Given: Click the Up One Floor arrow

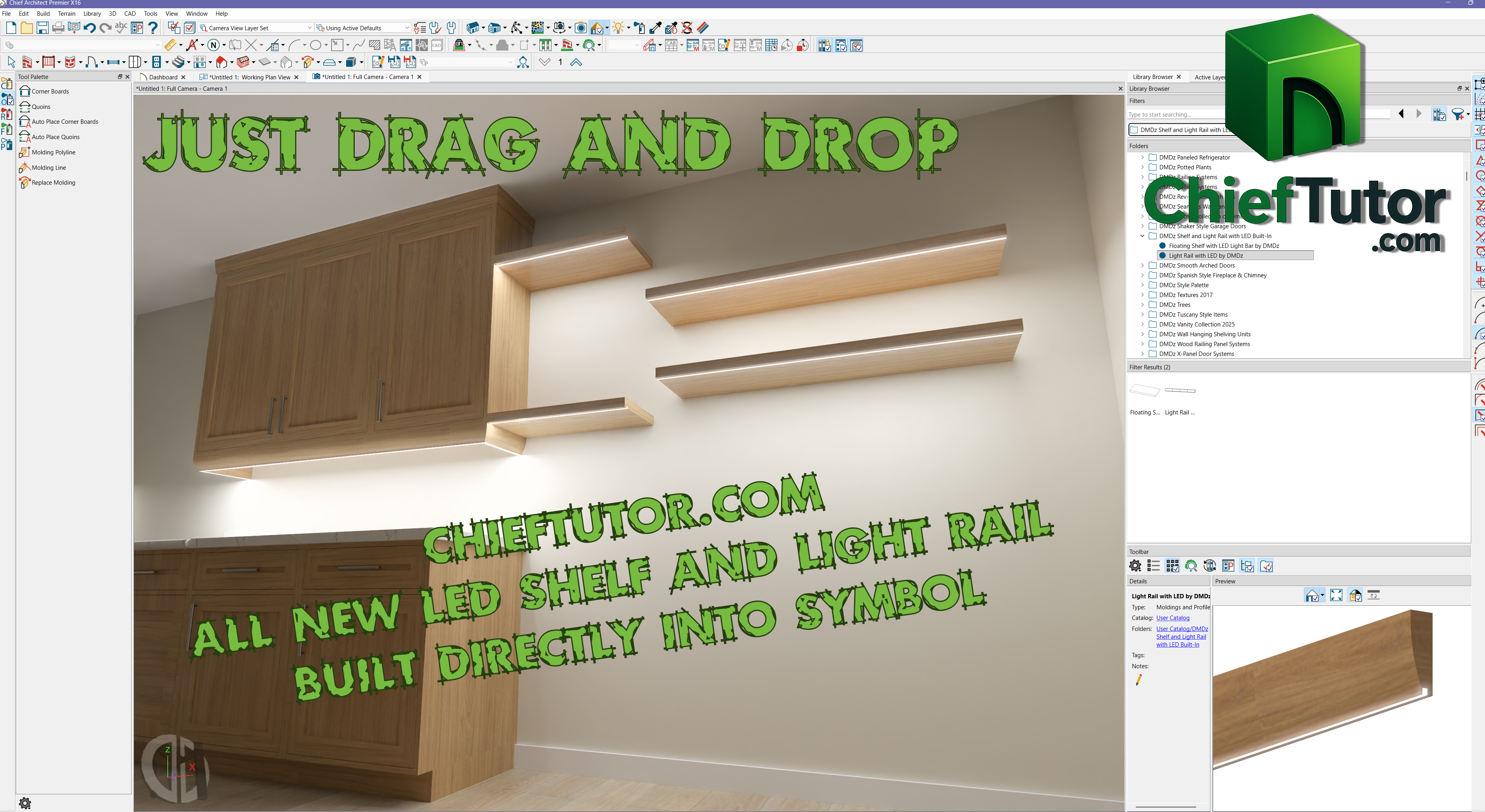Looking at the screenshot, I should pos(576,62).
